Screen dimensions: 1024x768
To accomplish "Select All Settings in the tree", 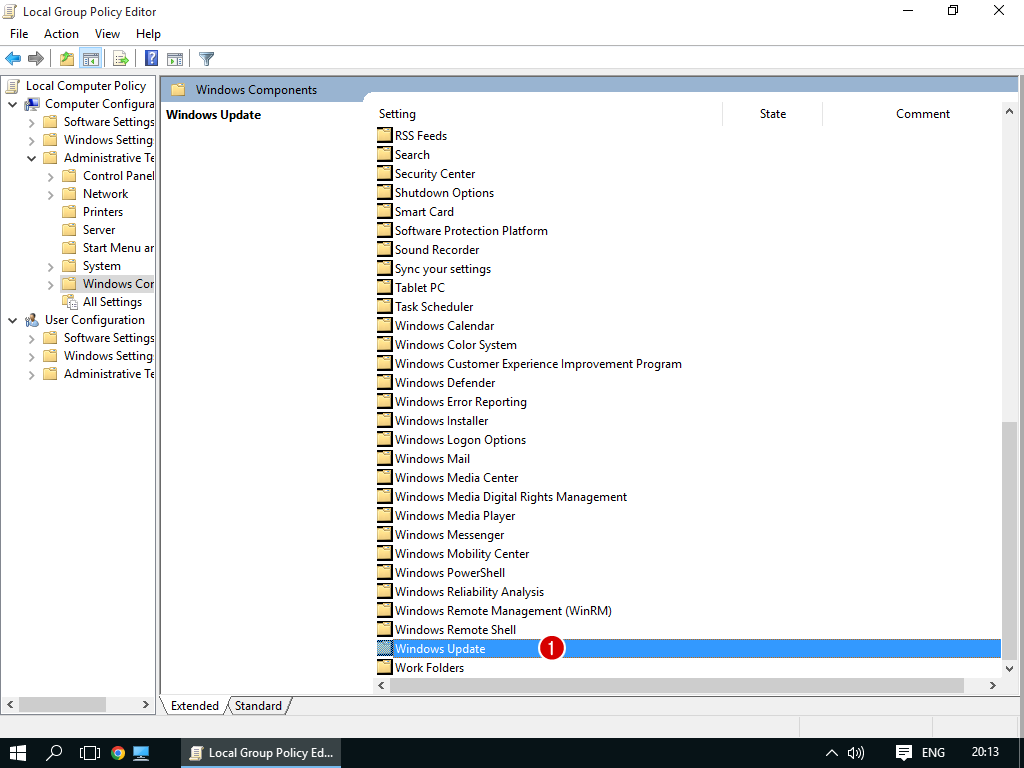I will [x=111, y=302].
